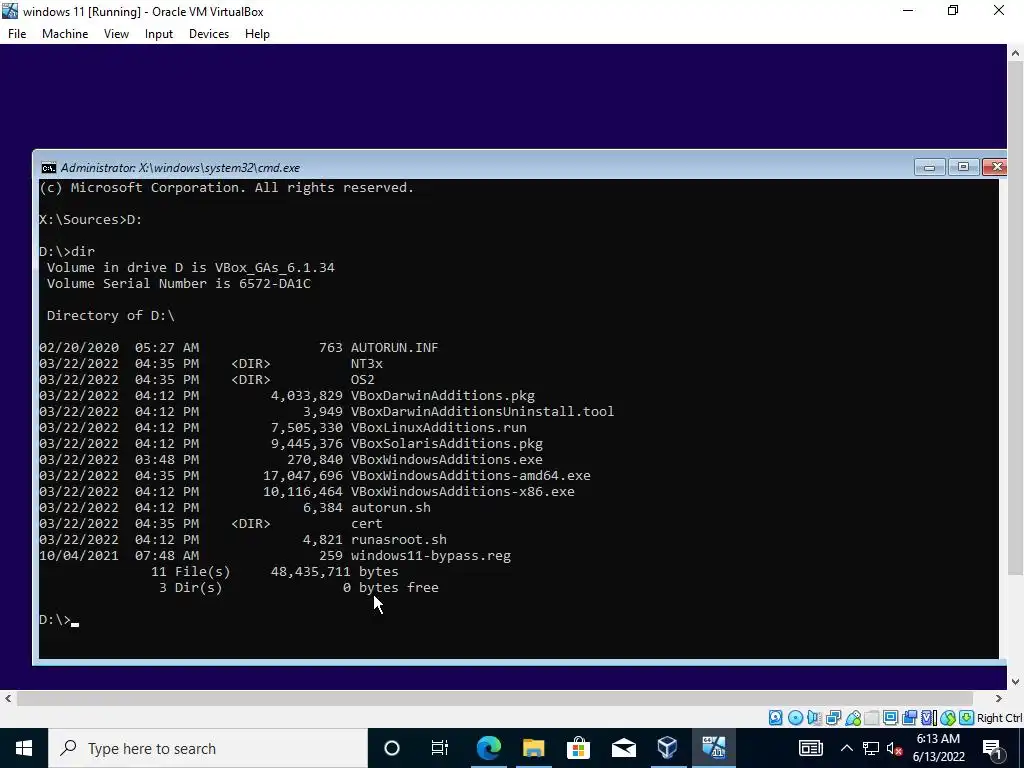Open the Machine menu
1024x768 pixels.
coord(65,34)
